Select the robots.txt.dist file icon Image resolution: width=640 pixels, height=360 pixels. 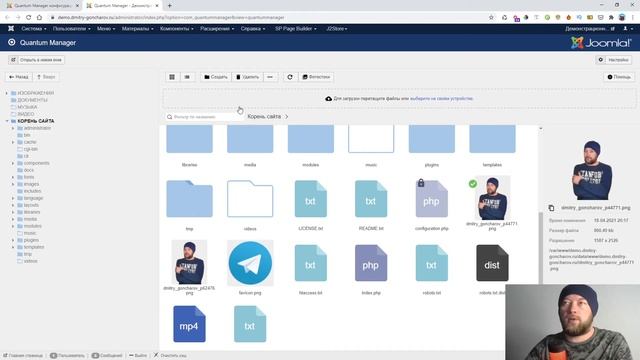click(492, 263)
